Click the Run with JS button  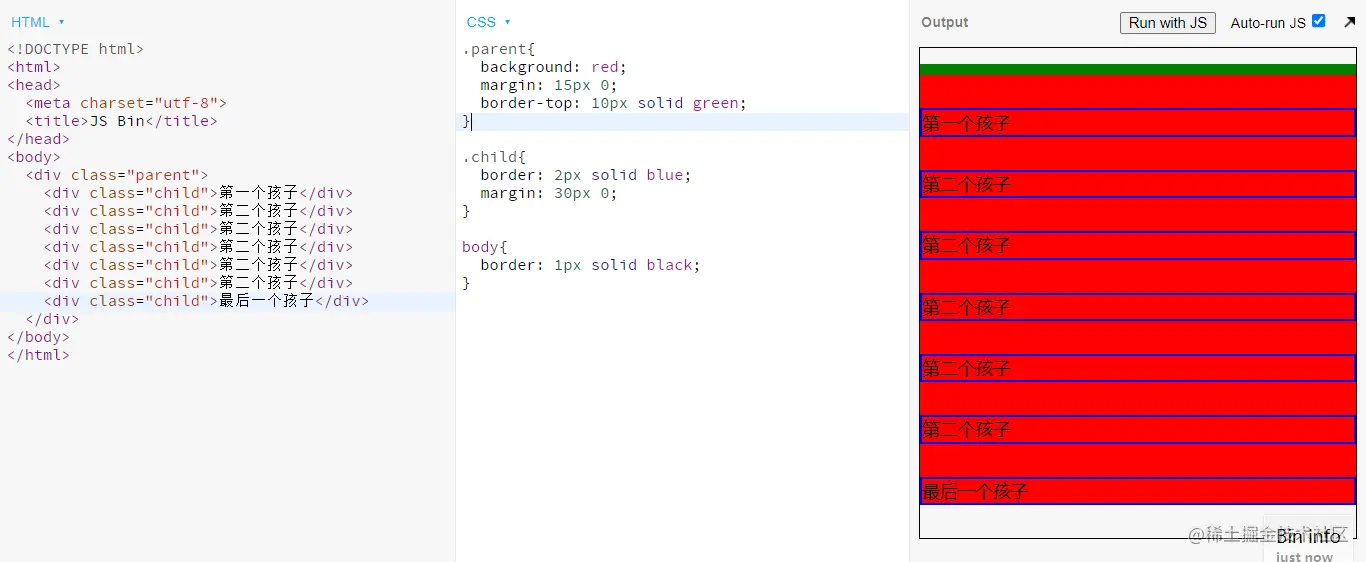pos(1168,22)
